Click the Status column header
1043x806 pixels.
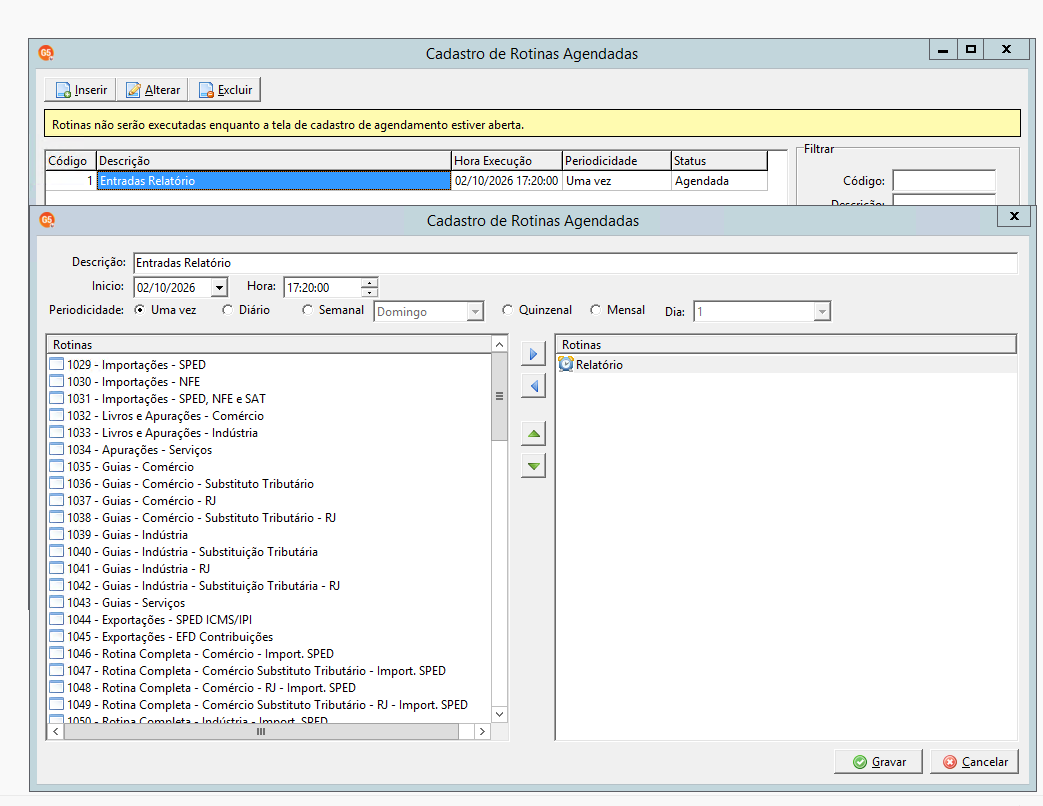pos(719,161)
